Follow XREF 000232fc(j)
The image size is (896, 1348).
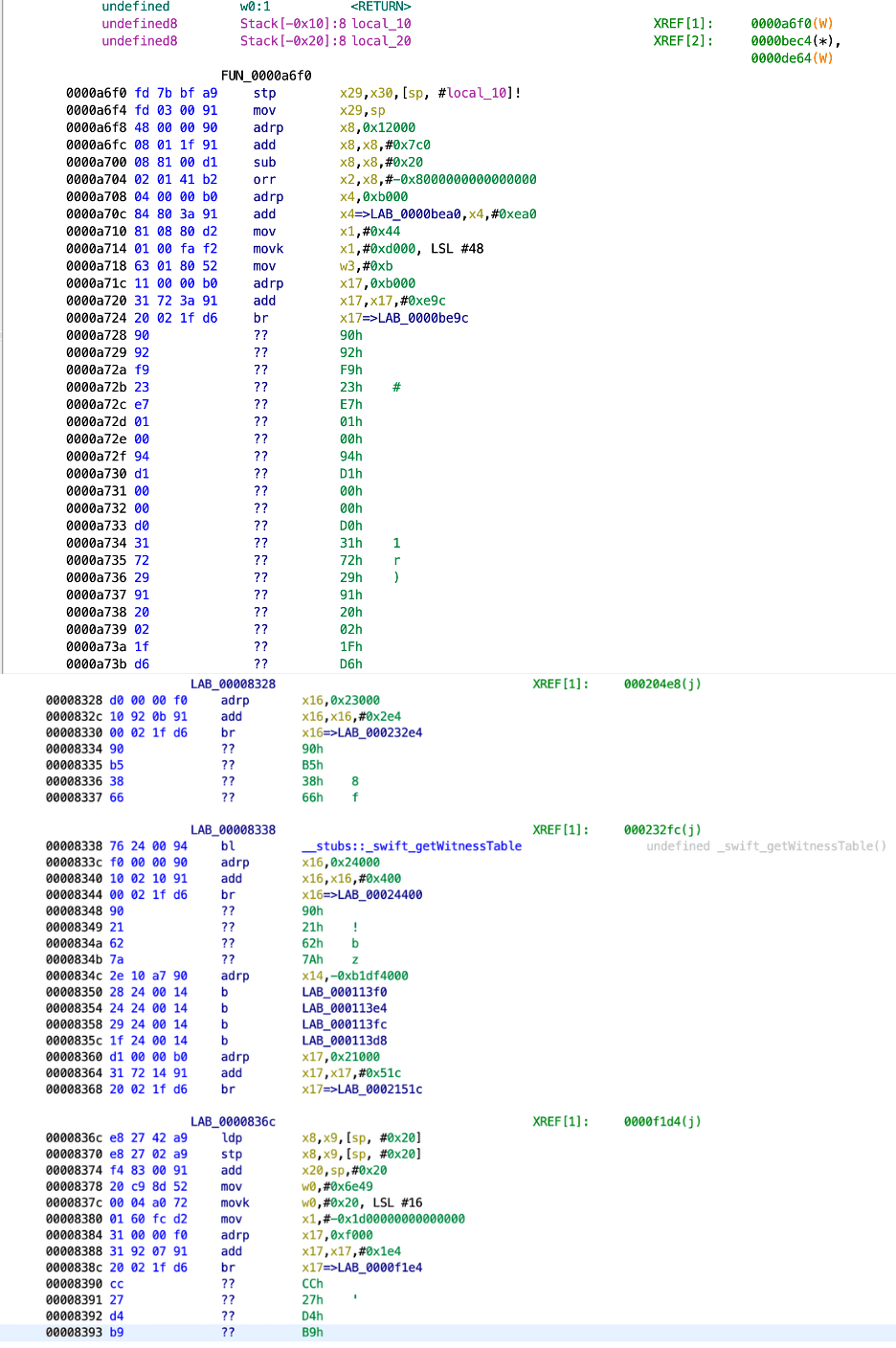(662, 830)
